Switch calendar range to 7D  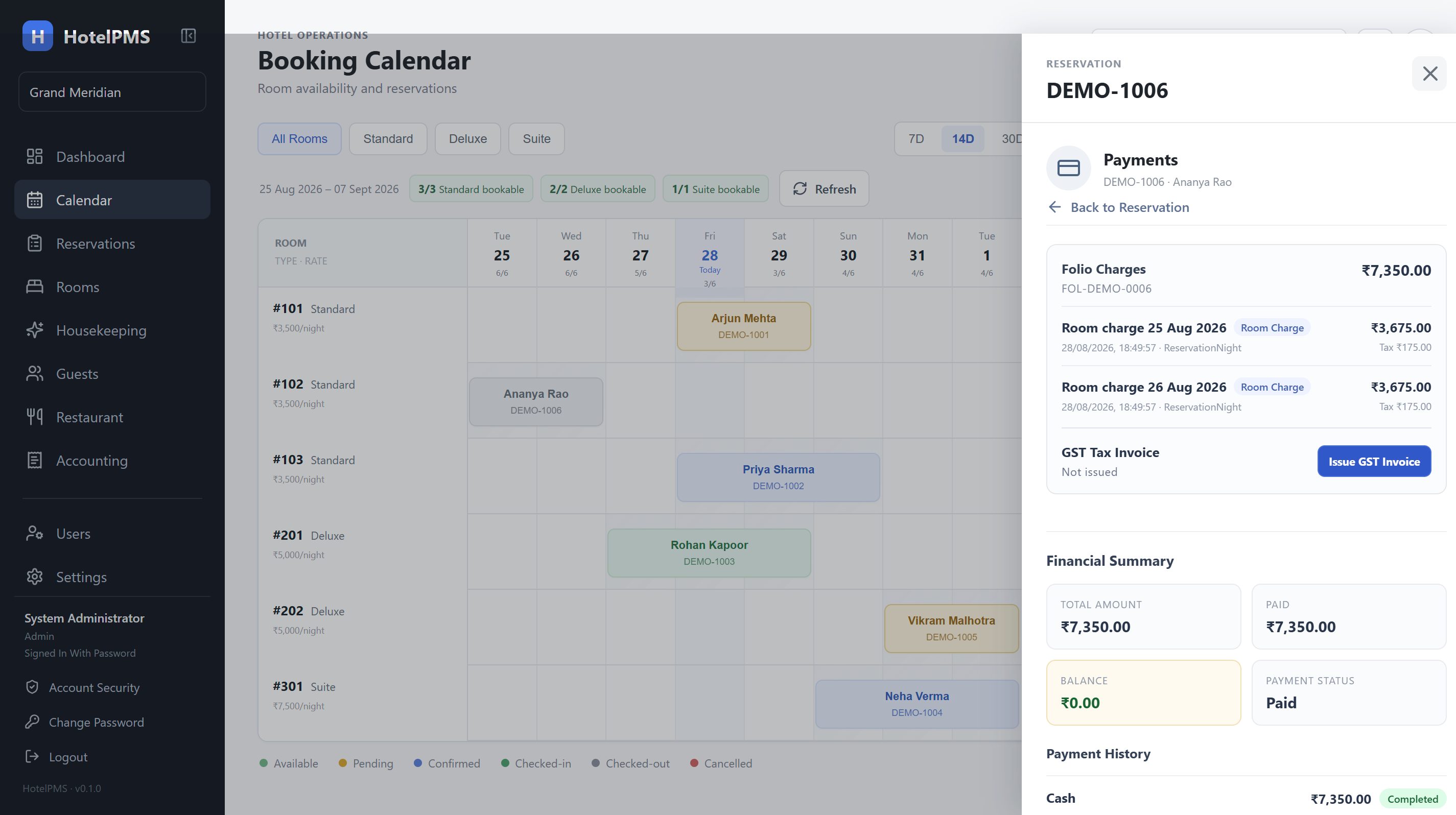click(916, 139)
